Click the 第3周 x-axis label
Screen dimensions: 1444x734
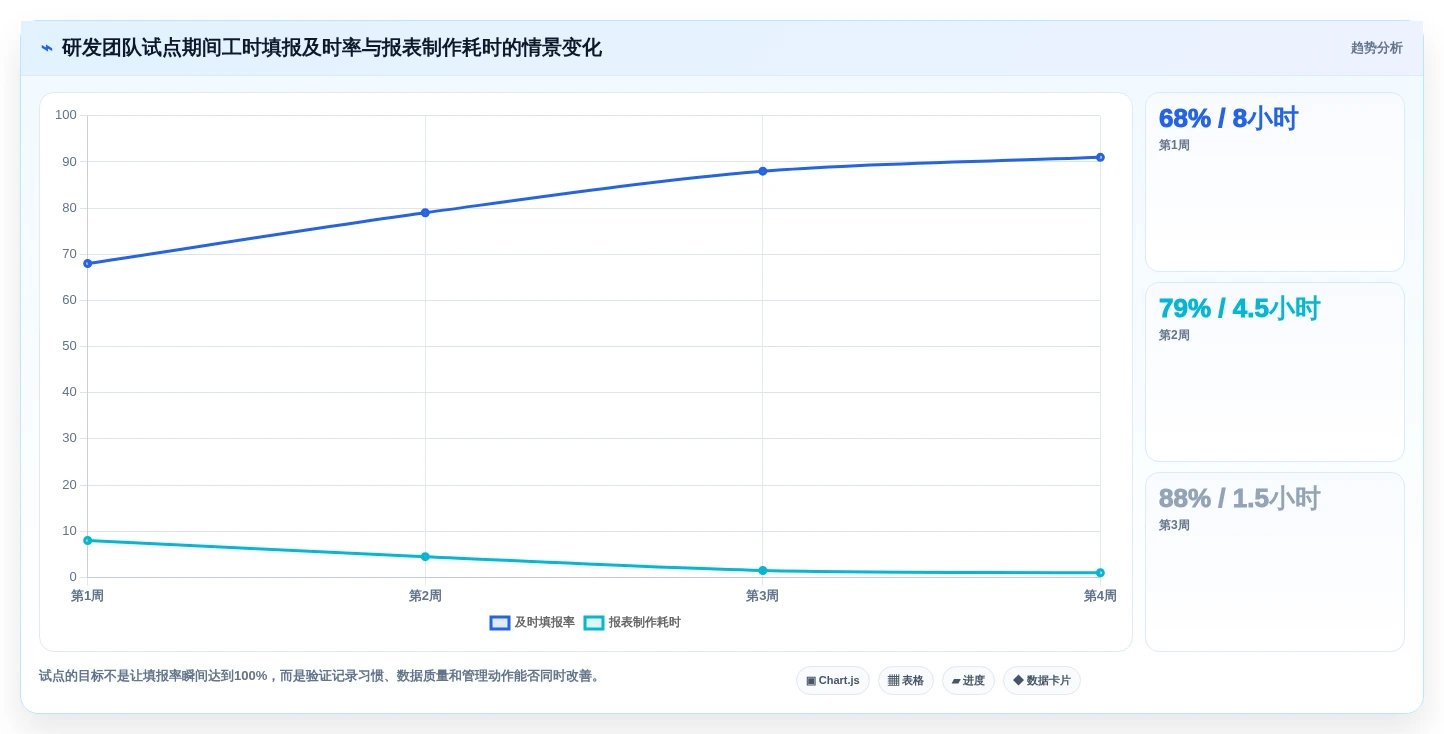(763, 596)
